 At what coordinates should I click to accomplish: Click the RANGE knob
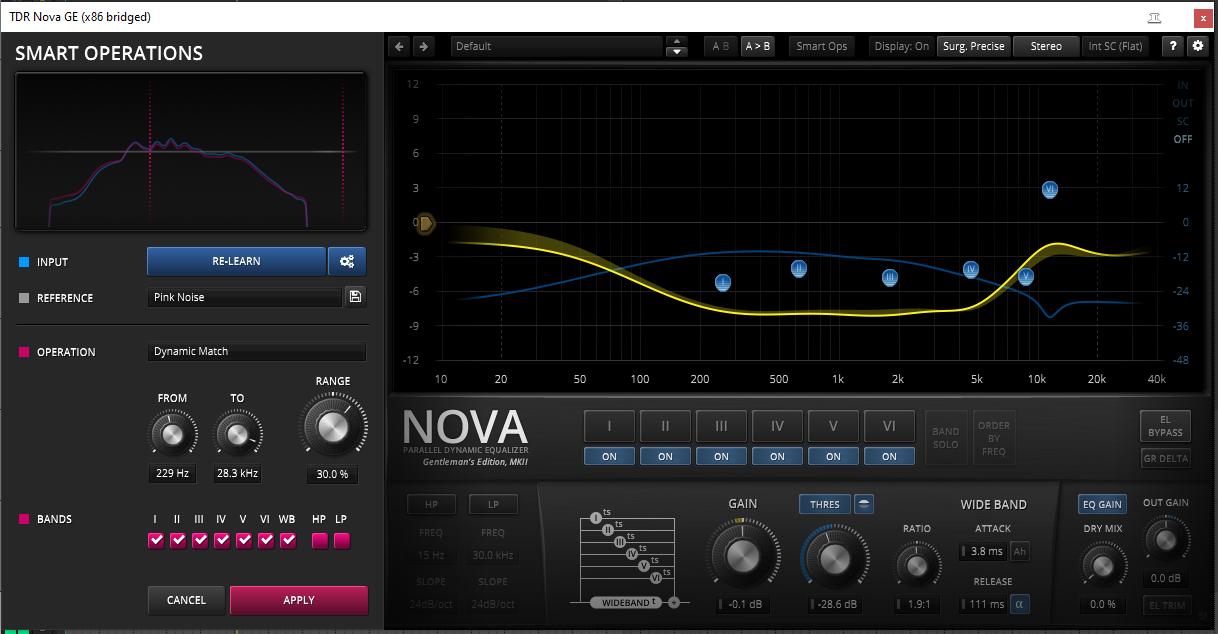[331, 427]
